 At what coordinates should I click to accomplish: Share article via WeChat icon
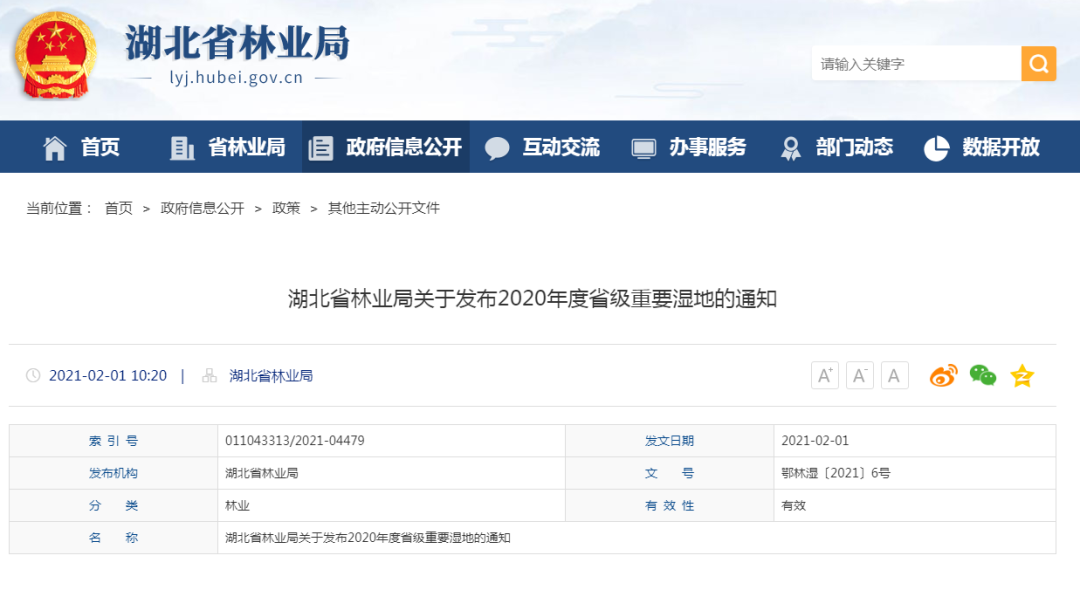click(983, 376)
